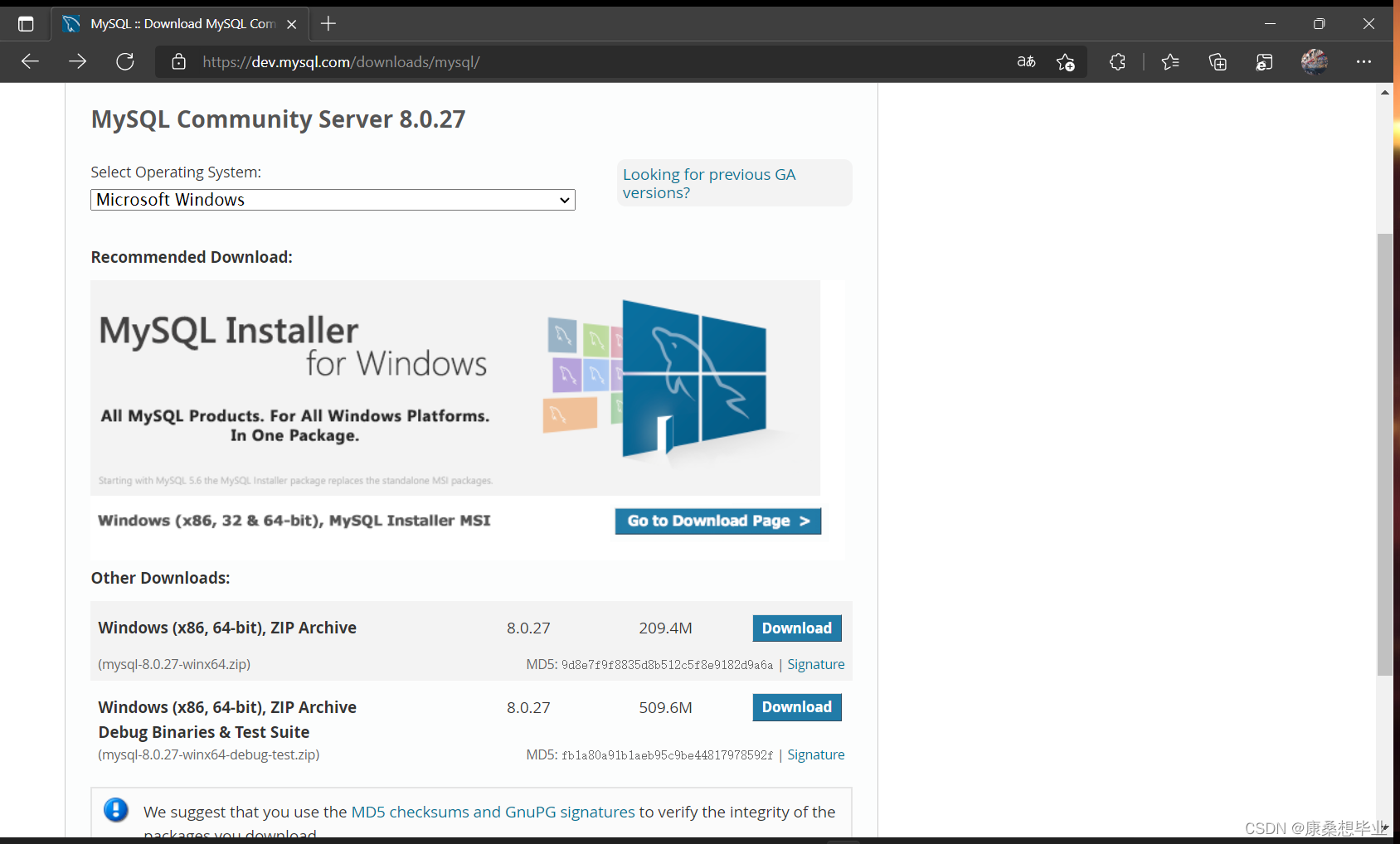Open the Favorites list star icon
The width and height of the screenshot is (1400, 844).
(1170, 61)
